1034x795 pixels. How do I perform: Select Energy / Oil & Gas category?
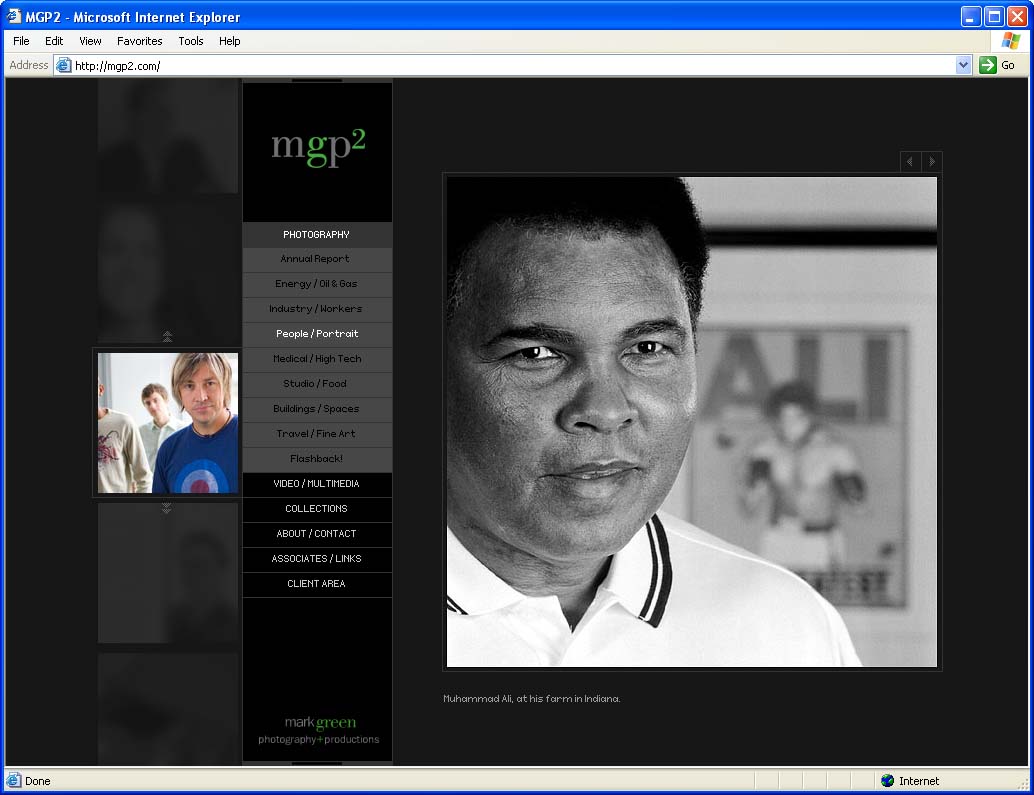click(316, 284)
